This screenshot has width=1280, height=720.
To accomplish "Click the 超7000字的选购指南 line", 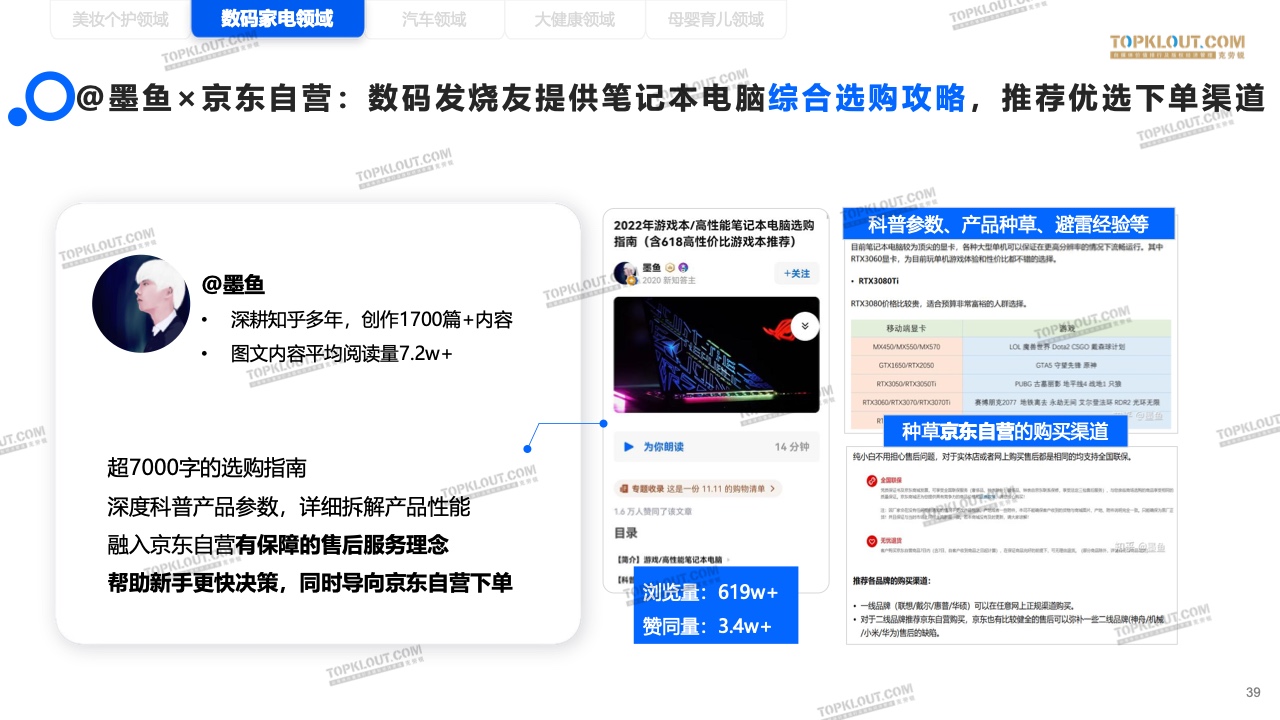I will pyautogui.click(x=206, y=468).
